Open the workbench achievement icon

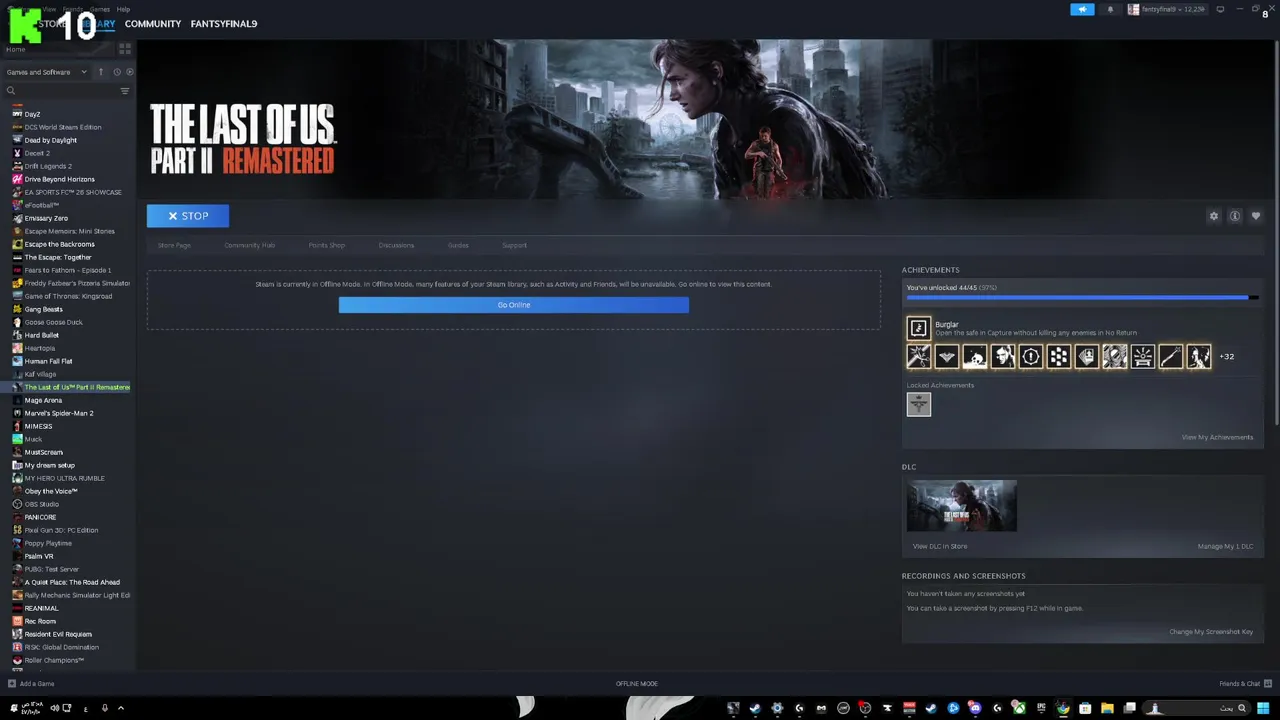coord(1142,356)
